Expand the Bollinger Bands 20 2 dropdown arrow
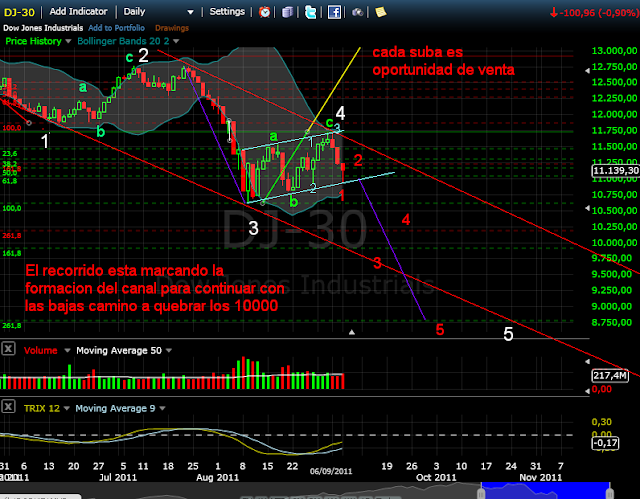This screenshot has width=640, height=499. (176, 41)
